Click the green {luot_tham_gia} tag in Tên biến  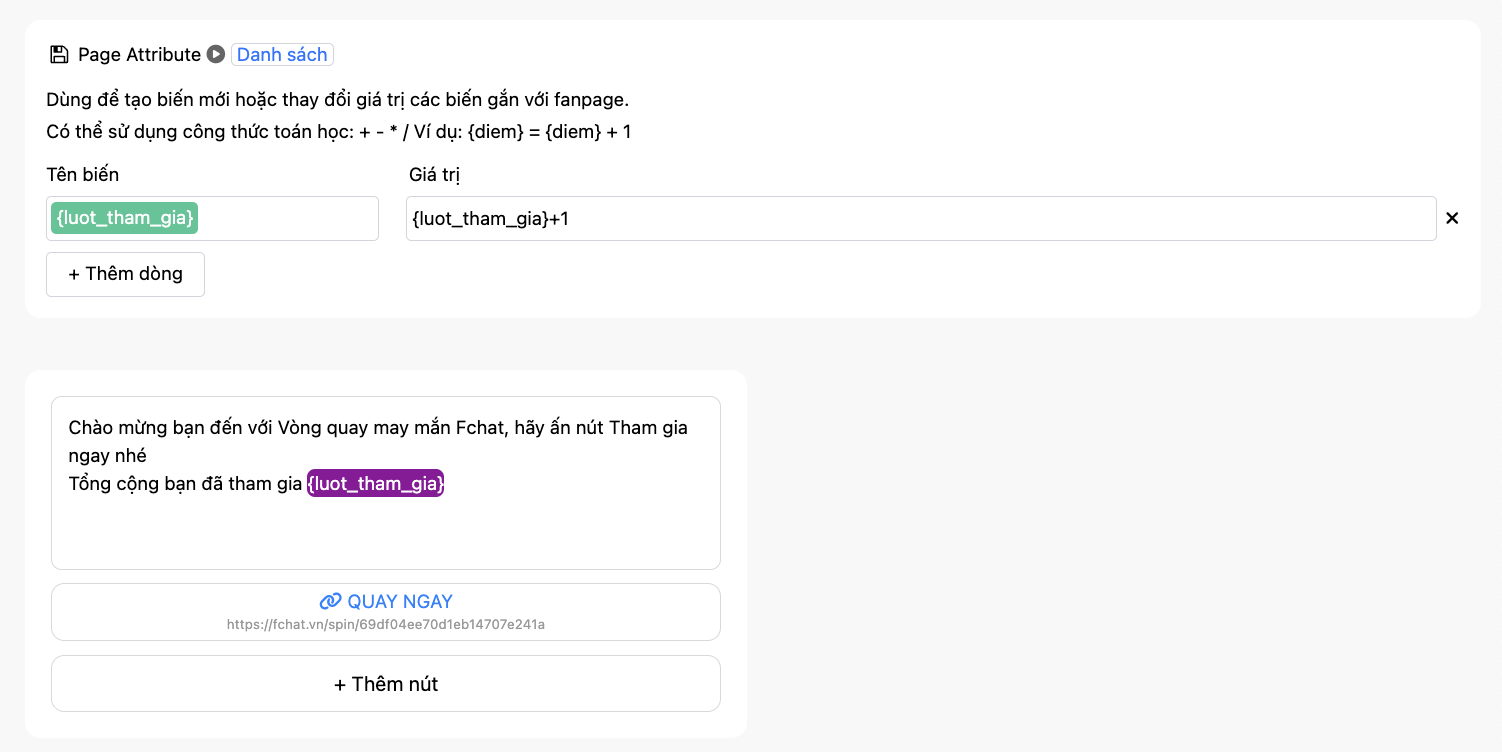pyautogui.click(x=125, y=218)
